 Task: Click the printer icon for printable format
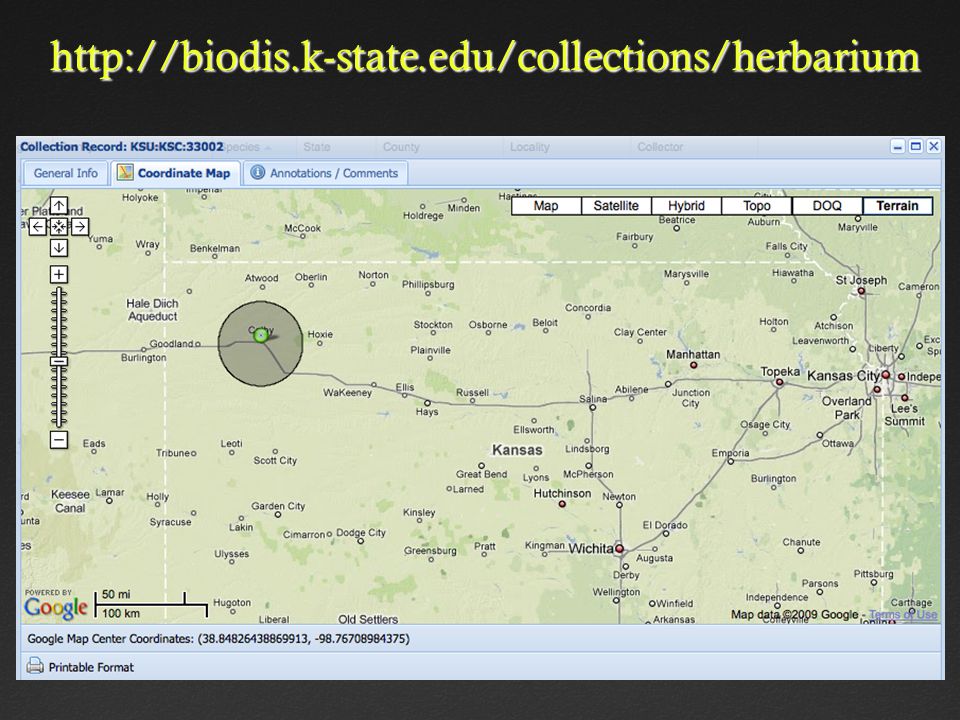click(x=35, y=666)
